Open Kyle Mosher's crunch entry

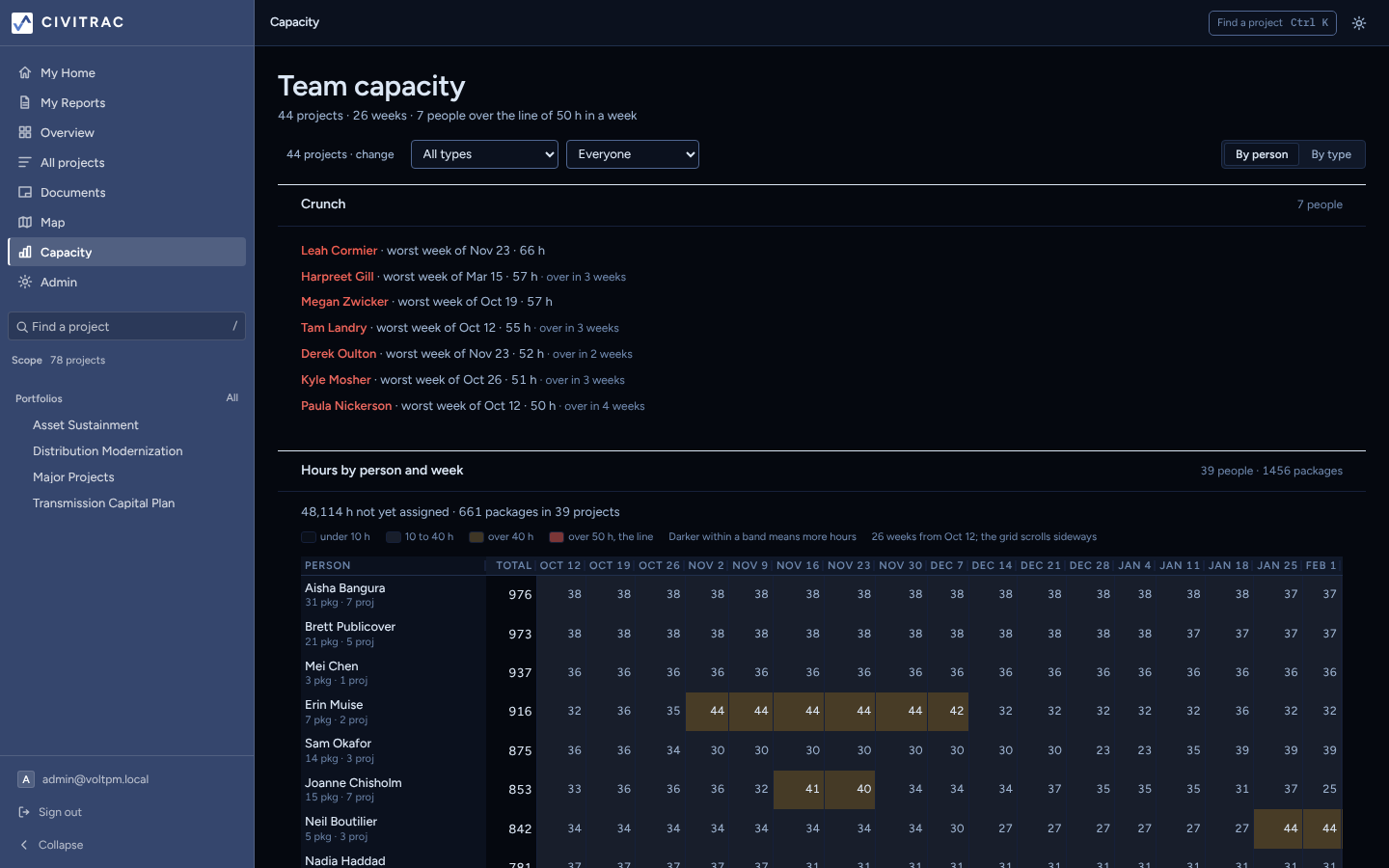click(336, 380)
